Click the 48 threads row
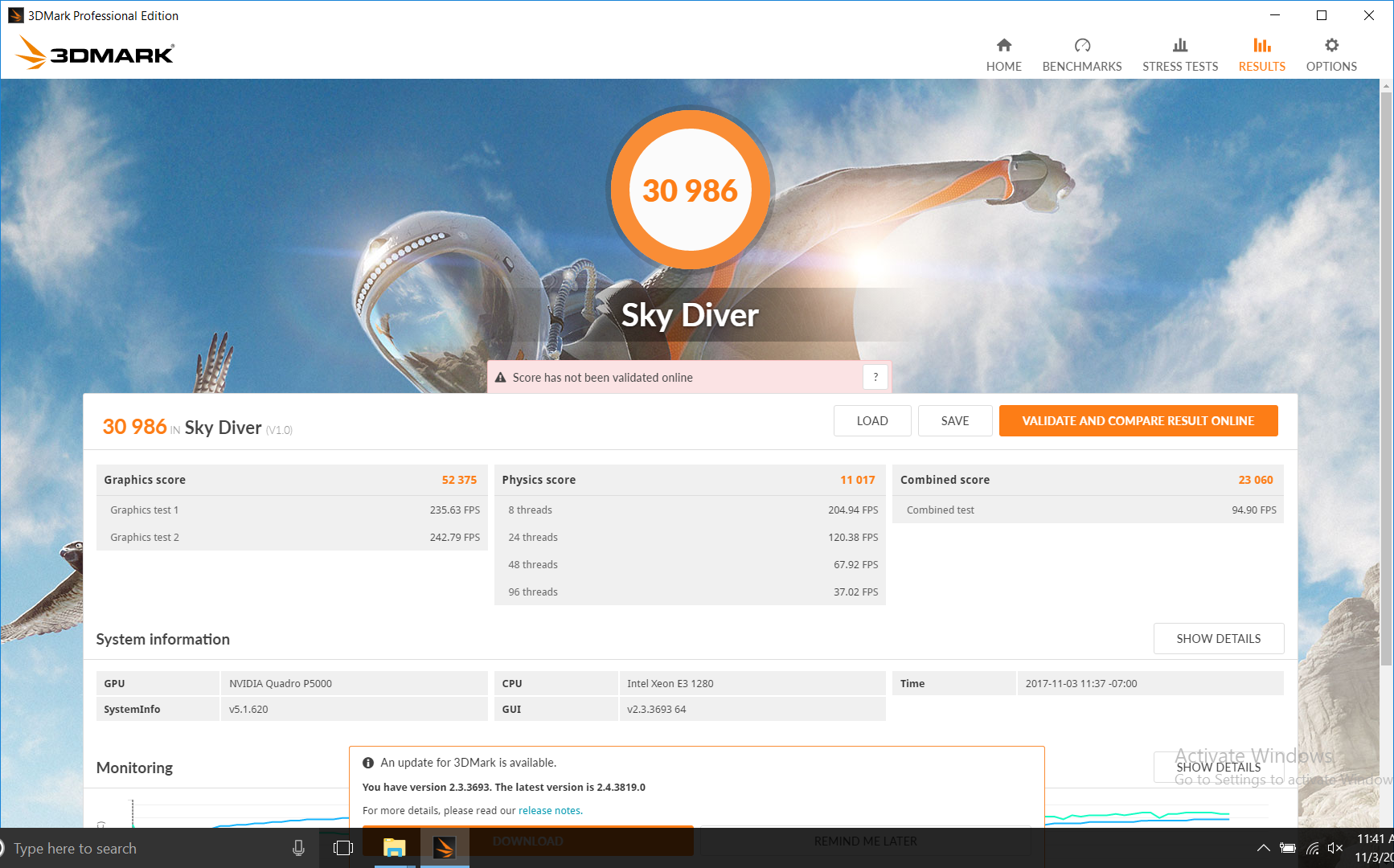1394x868 pixels. (x=690, y=564)
